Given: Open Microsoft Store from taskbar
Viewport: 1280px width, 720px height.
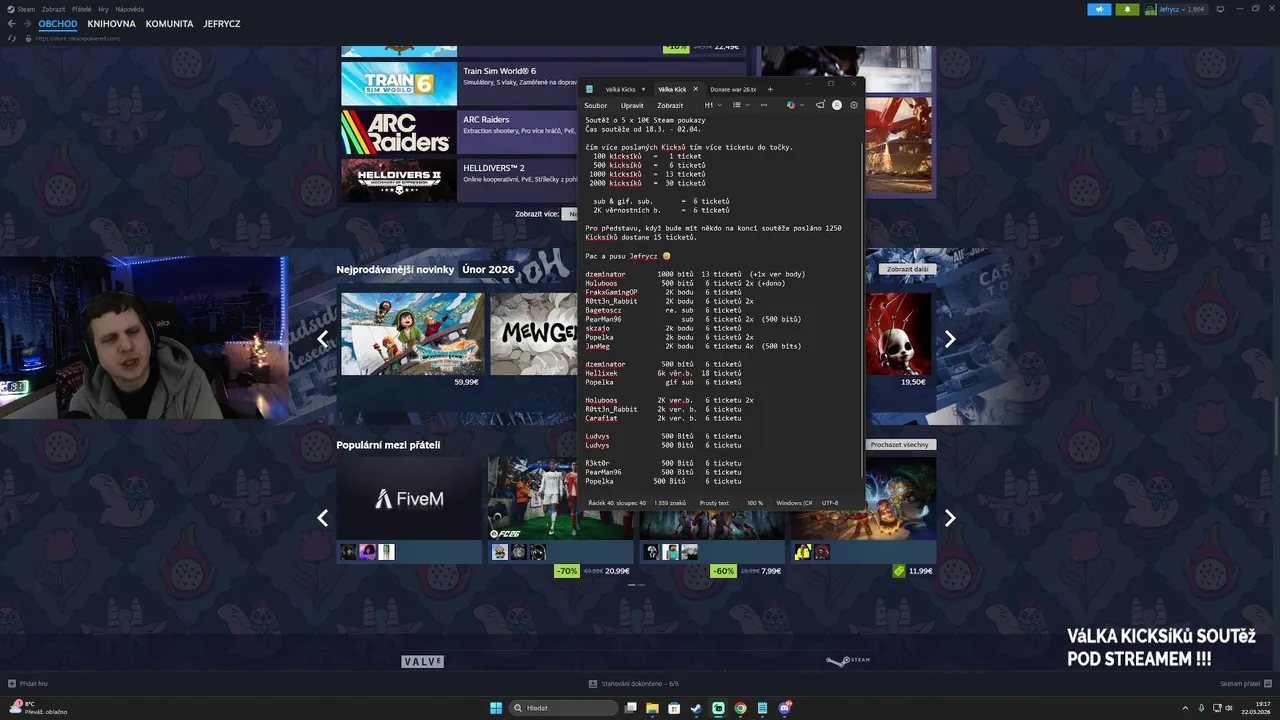Looking at the screenshot, I should pyautogui.click(x=675, y=708).
